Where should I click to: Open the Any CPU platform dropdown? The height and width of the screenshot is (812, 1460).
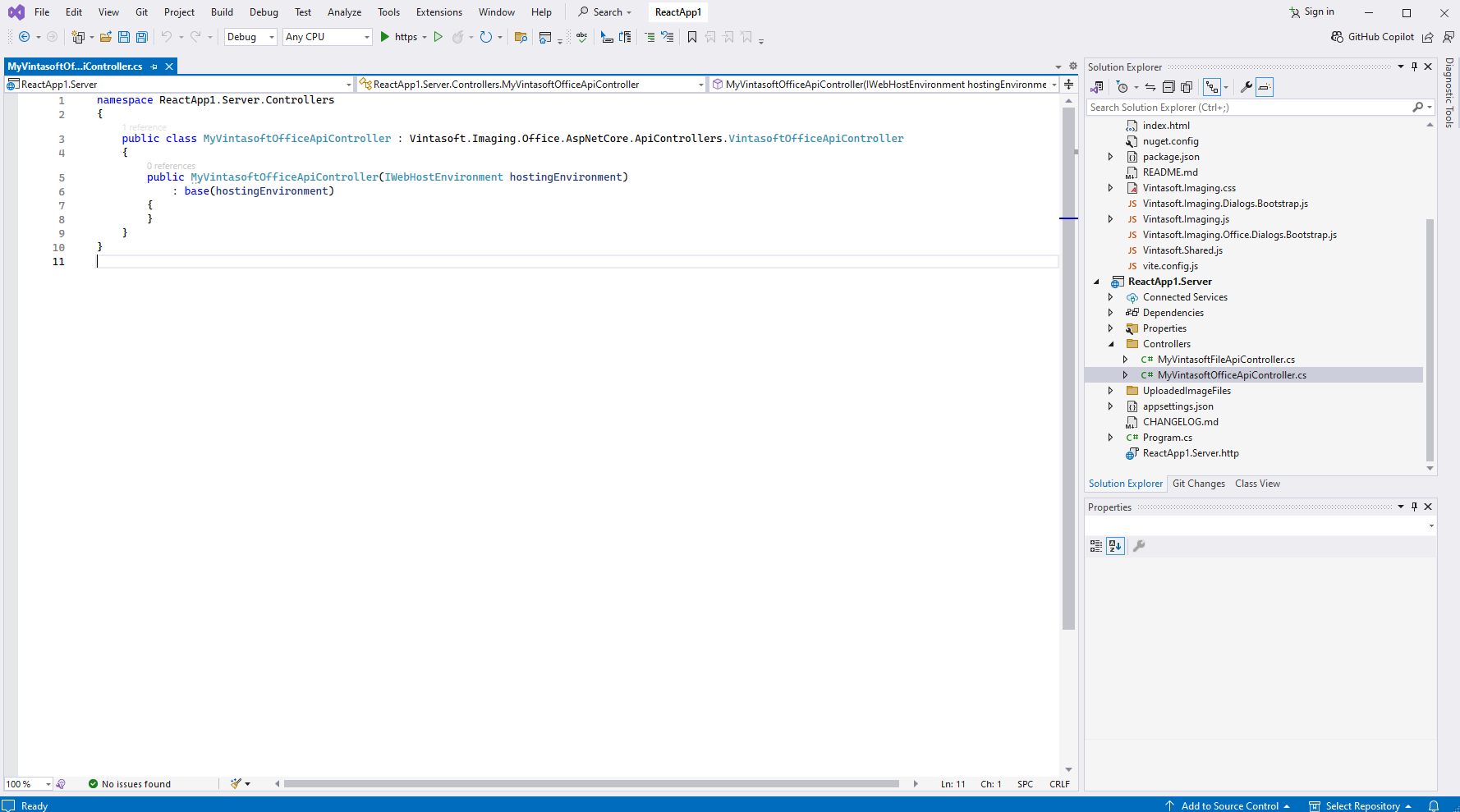click(327, 37)
